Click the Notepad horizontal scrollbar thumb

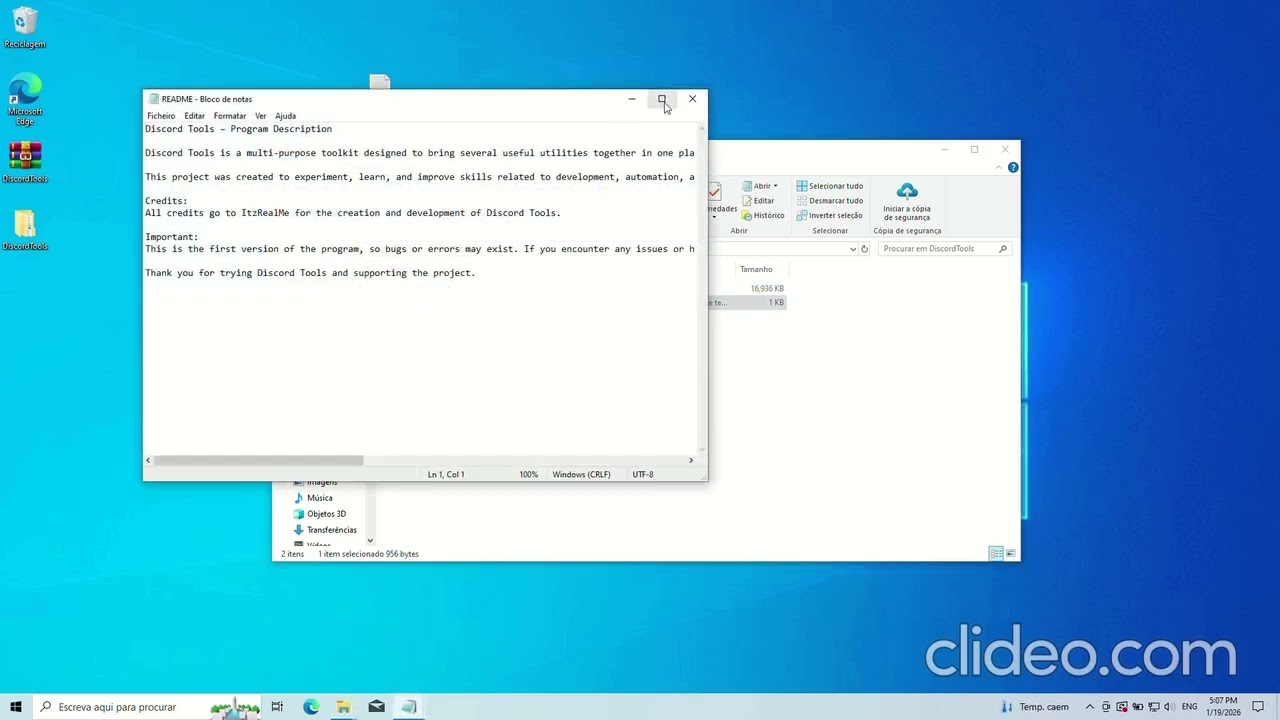click(258, 460)
